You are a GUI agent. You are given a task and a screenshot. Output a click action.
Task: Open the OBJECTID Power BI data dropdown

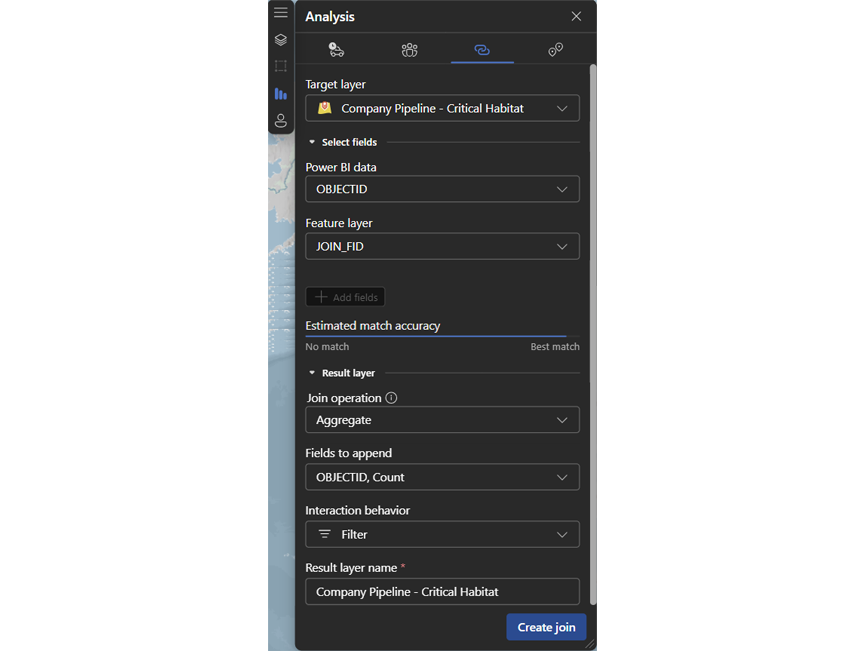442,189
